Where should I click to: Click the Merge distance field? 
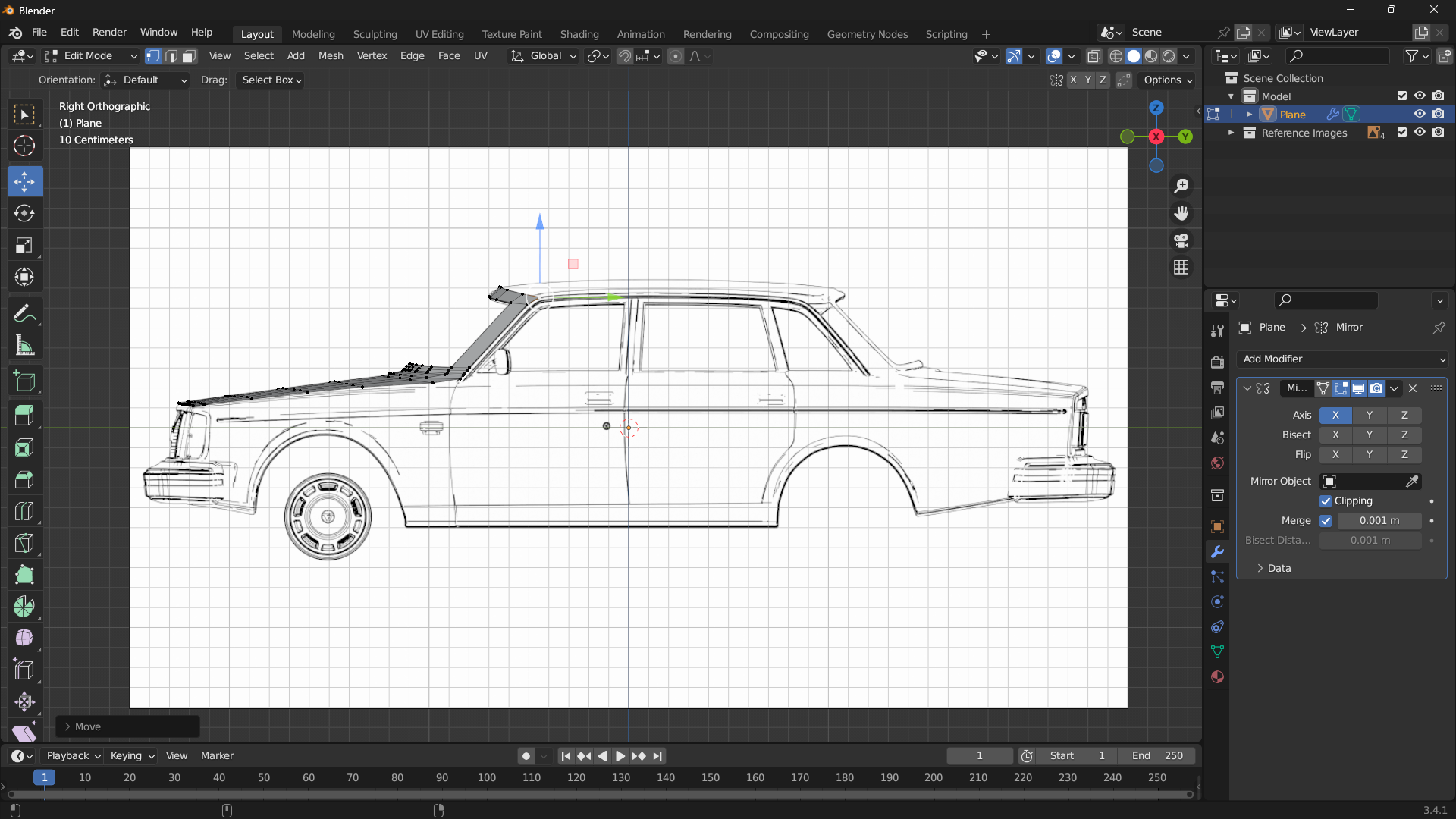(x=1379, y=521)
